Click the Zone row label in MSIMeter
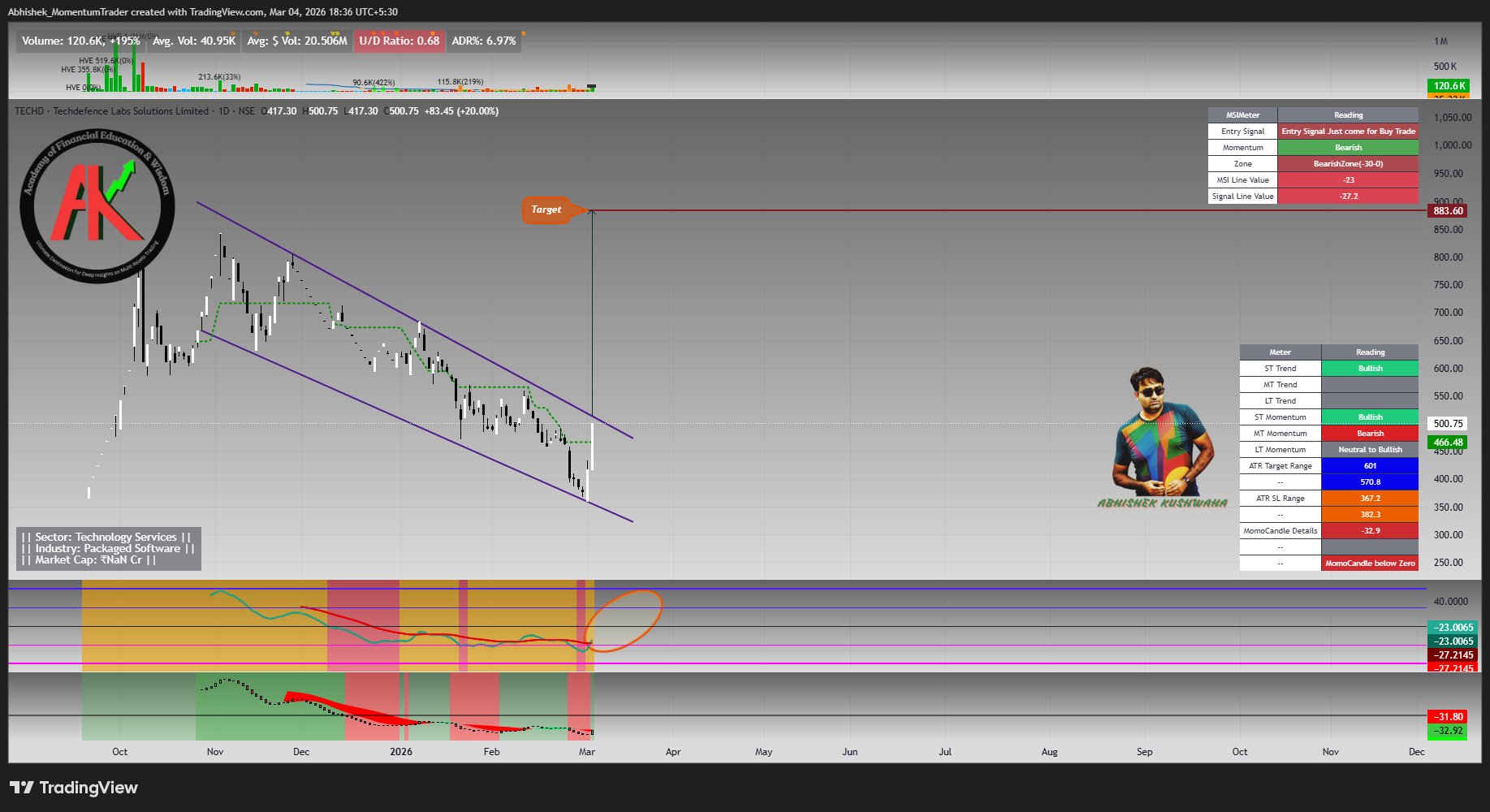 click(1242, 164)
